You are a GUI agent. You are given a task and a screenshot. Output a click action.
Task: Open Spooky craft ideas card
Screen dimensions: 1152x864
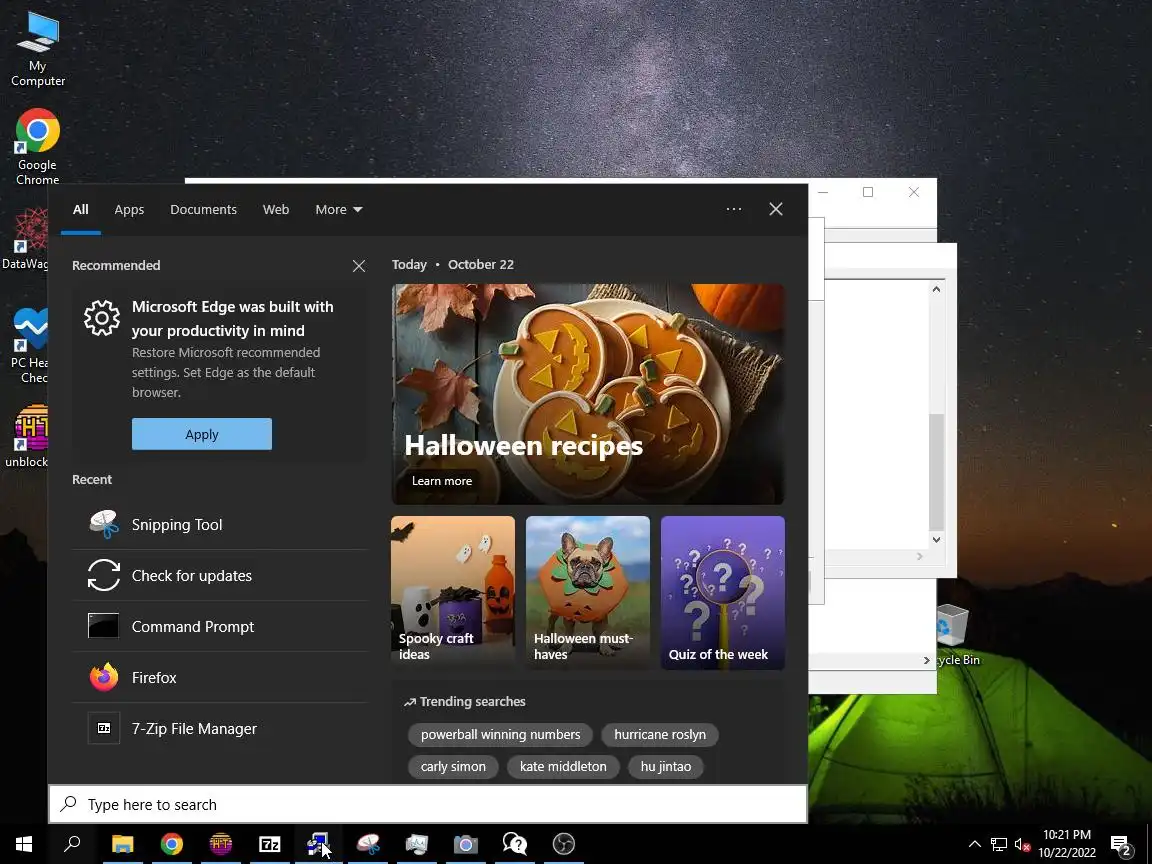tap(453, 592)
